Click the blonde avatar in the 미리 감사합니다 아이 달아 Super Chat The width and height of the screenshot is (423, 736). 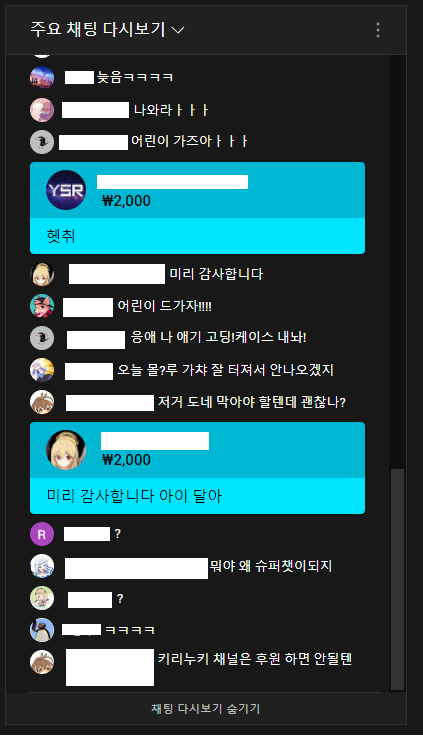(66, 450)
